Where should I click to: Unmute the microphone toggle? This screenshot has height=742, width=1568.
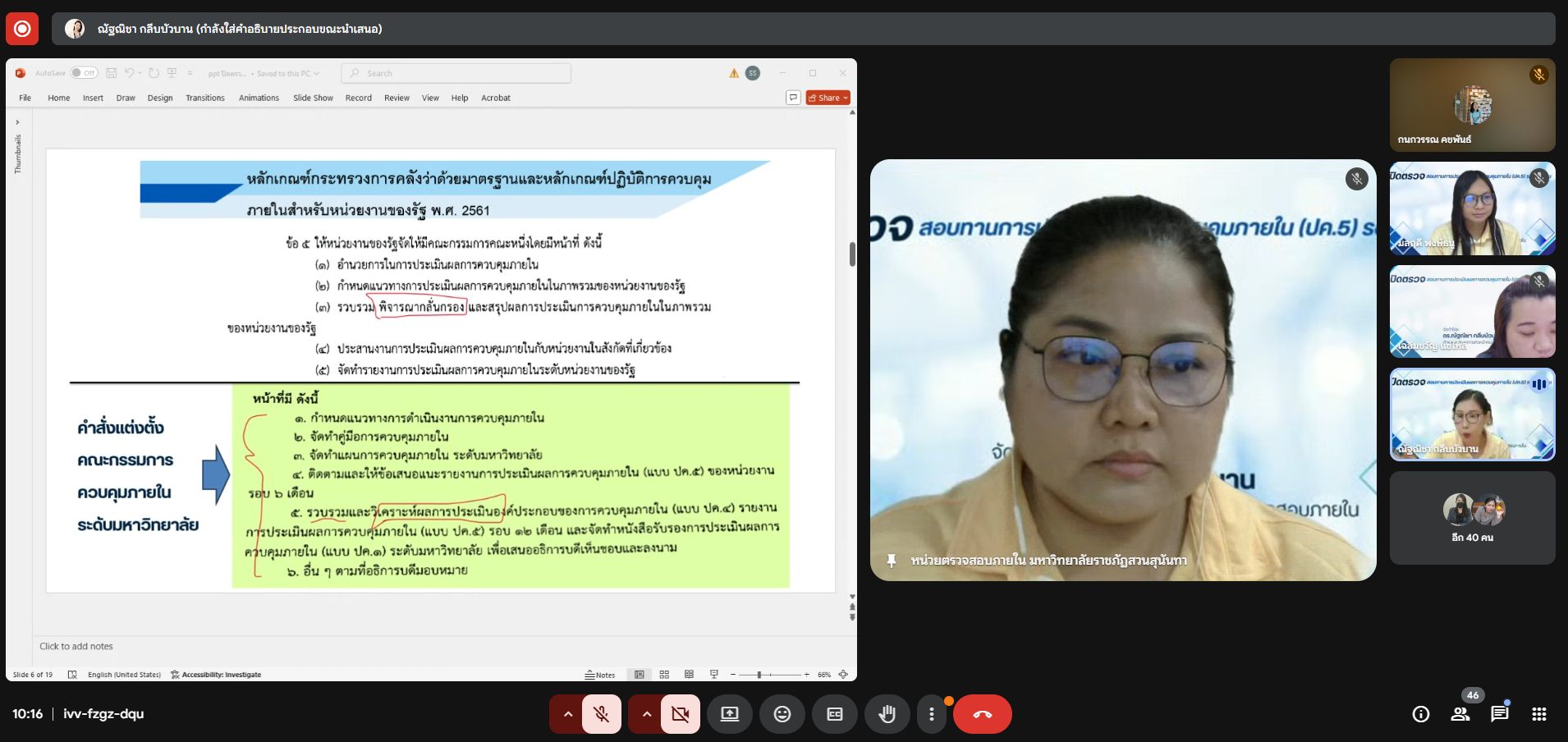pyautogui.click(x=602, y=714)
